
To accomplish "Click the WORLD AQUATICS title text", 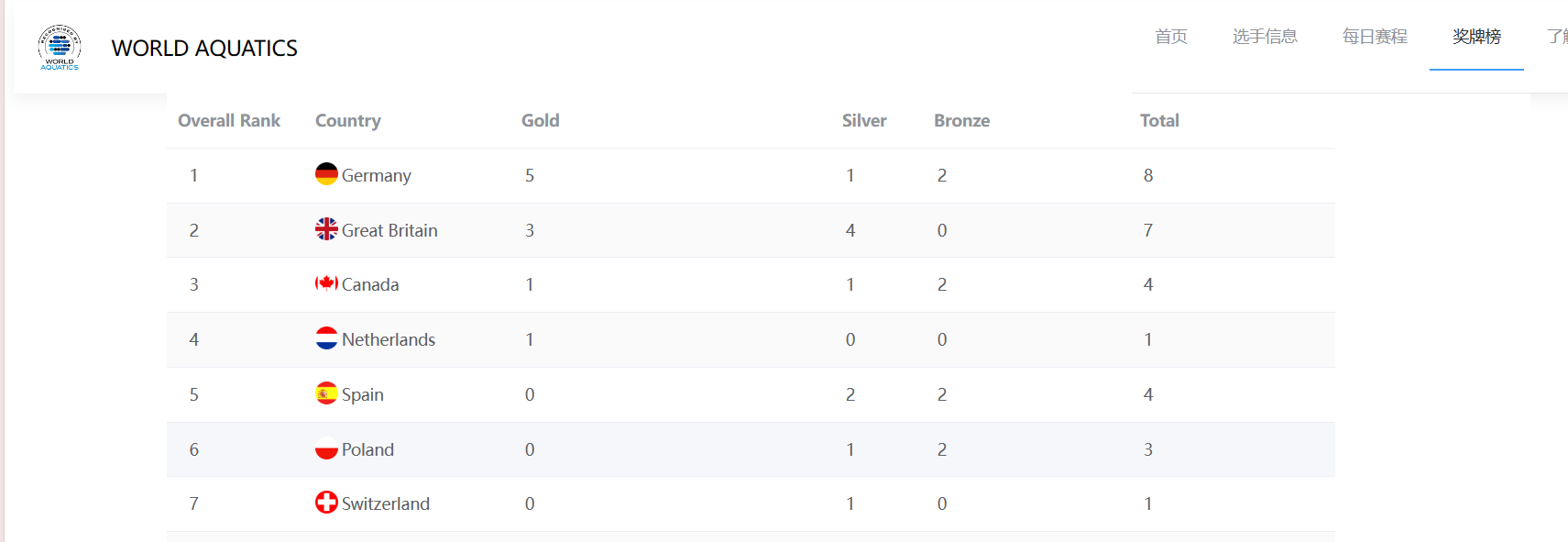I will click(x=204, y=49).
